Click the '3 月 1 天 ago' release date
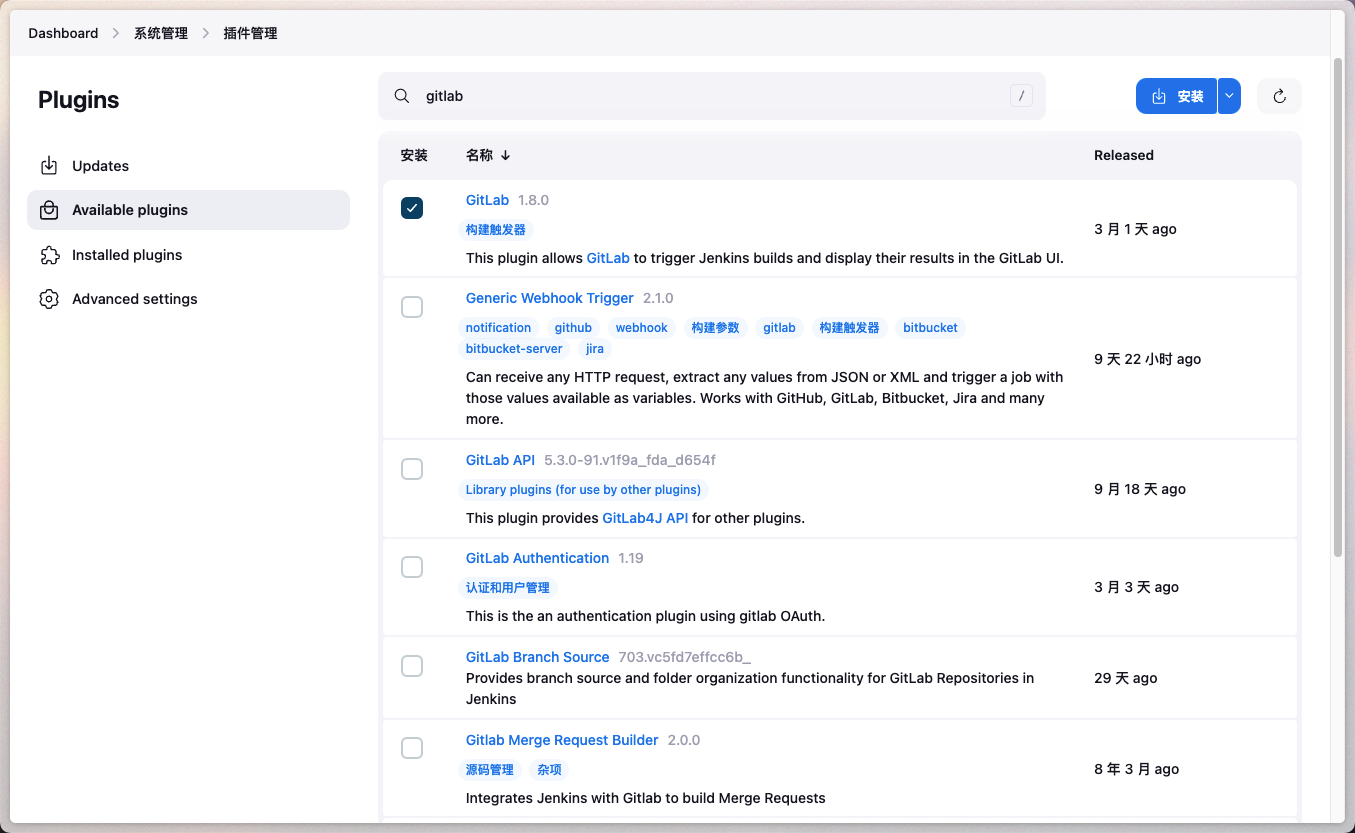This screenshot has height=833, width=1355. click(1135, 229)
